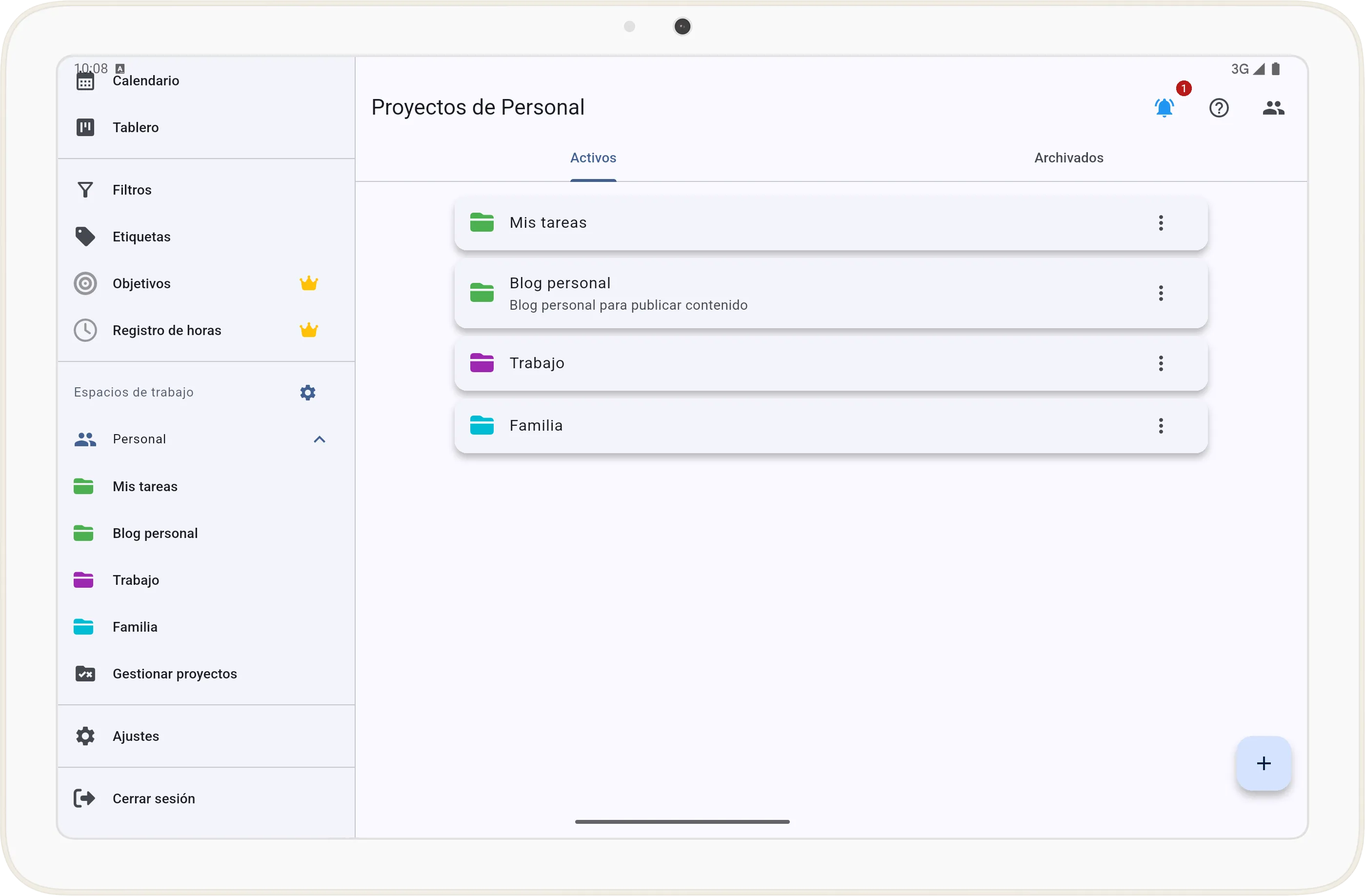Viewport: 1365px width, 896px height.
Task: Switch to the Archivados tab
Action: [1068, 158]
